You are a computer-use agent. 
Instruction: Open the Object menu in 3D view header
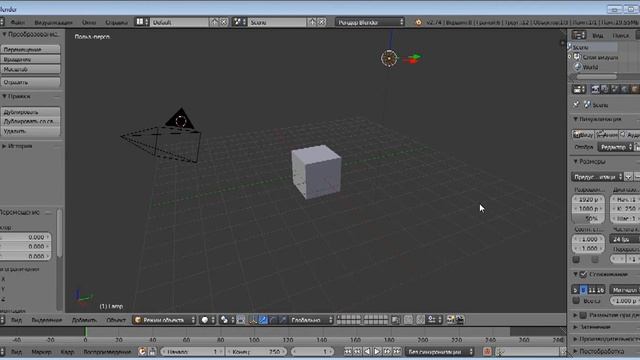coord(116,320)
